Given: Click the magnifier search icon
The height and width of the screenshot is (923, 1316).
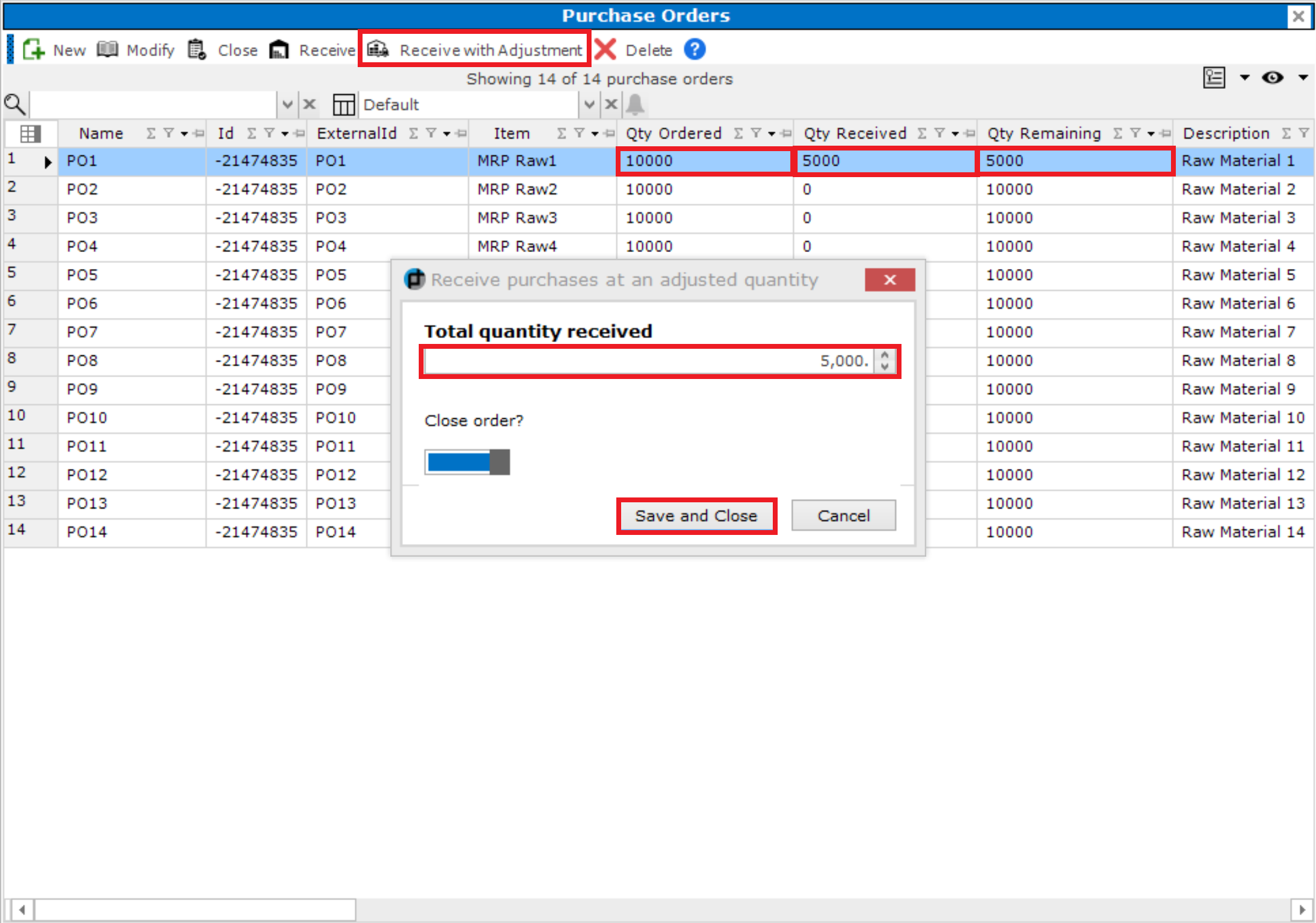Looking at the screenshot, I should point(15,105).
